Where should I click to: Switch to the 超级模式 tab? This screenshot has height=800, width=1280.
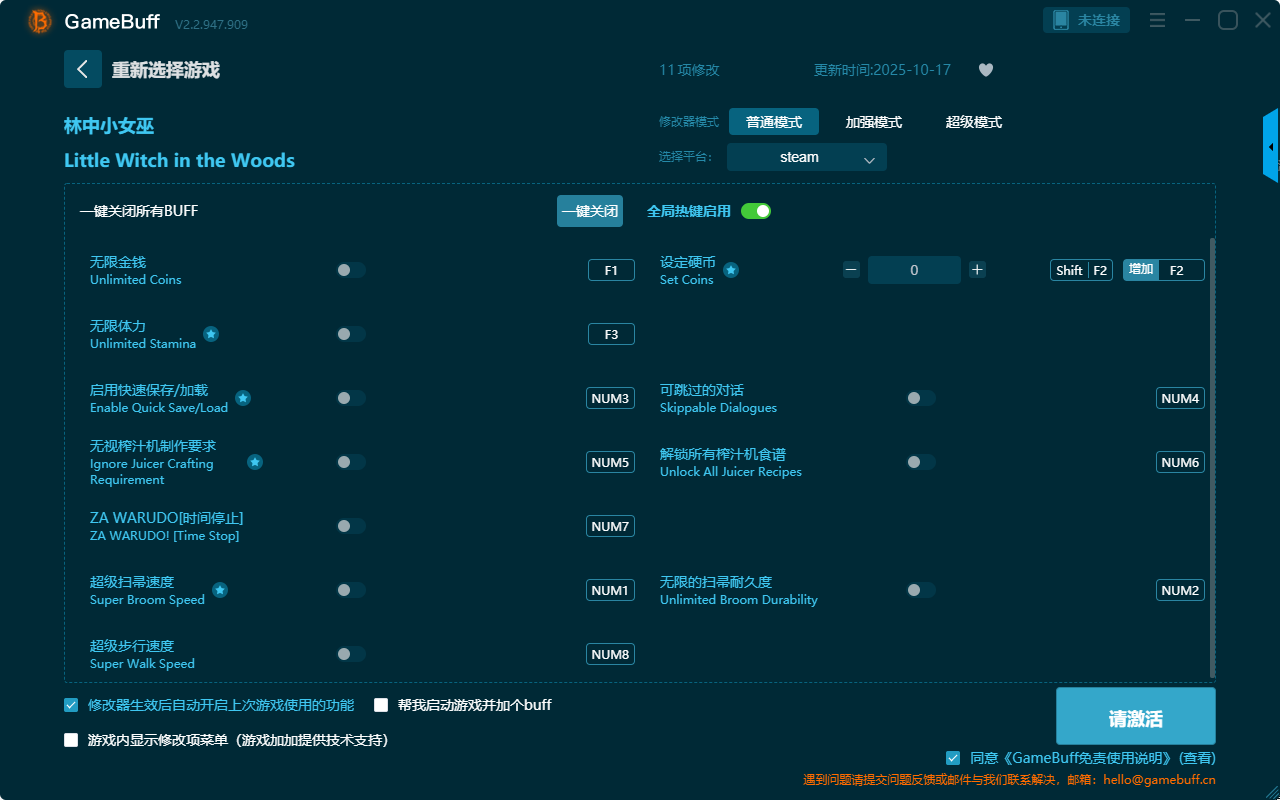pos(973,122)
